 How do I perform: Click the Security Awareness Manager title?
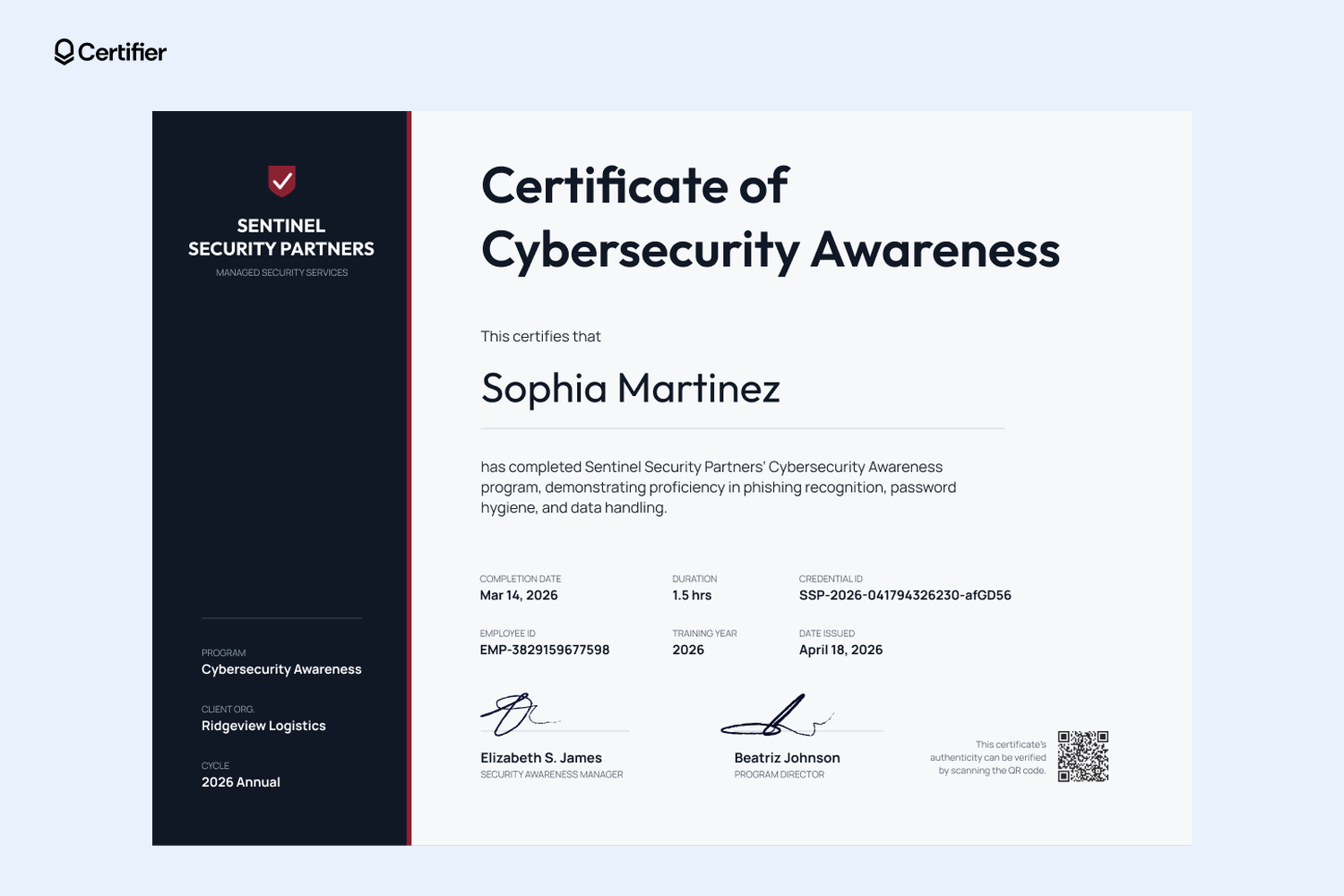pos(551,775)
